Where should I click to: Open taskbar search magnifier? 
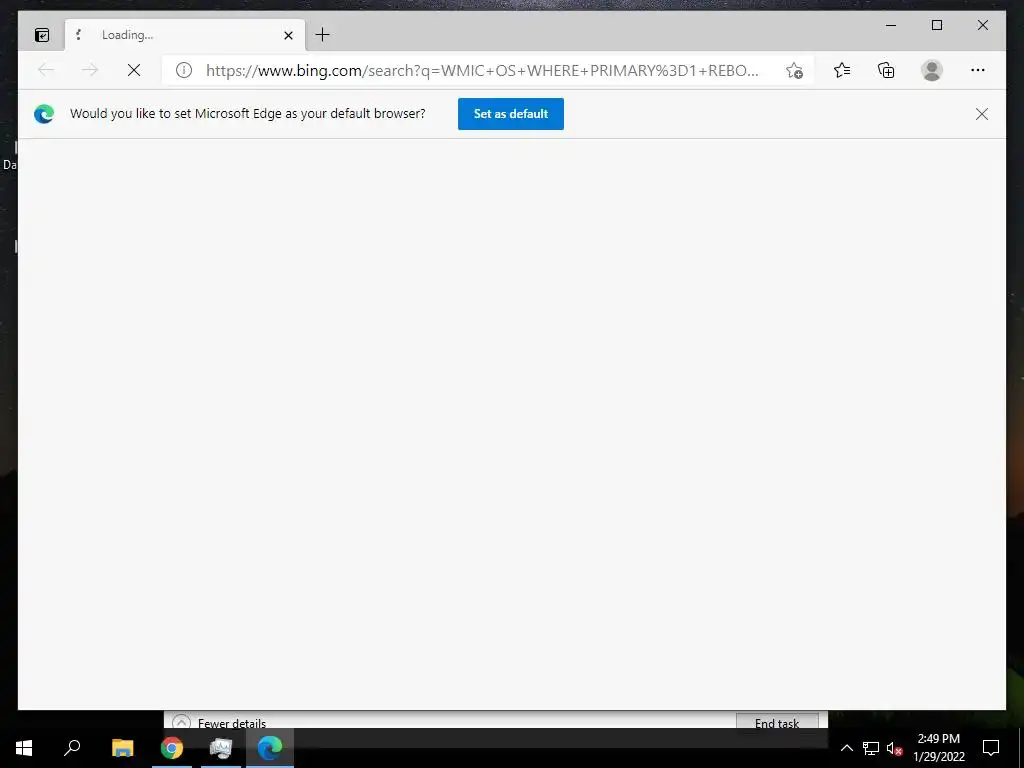click(x=72, y=748)
